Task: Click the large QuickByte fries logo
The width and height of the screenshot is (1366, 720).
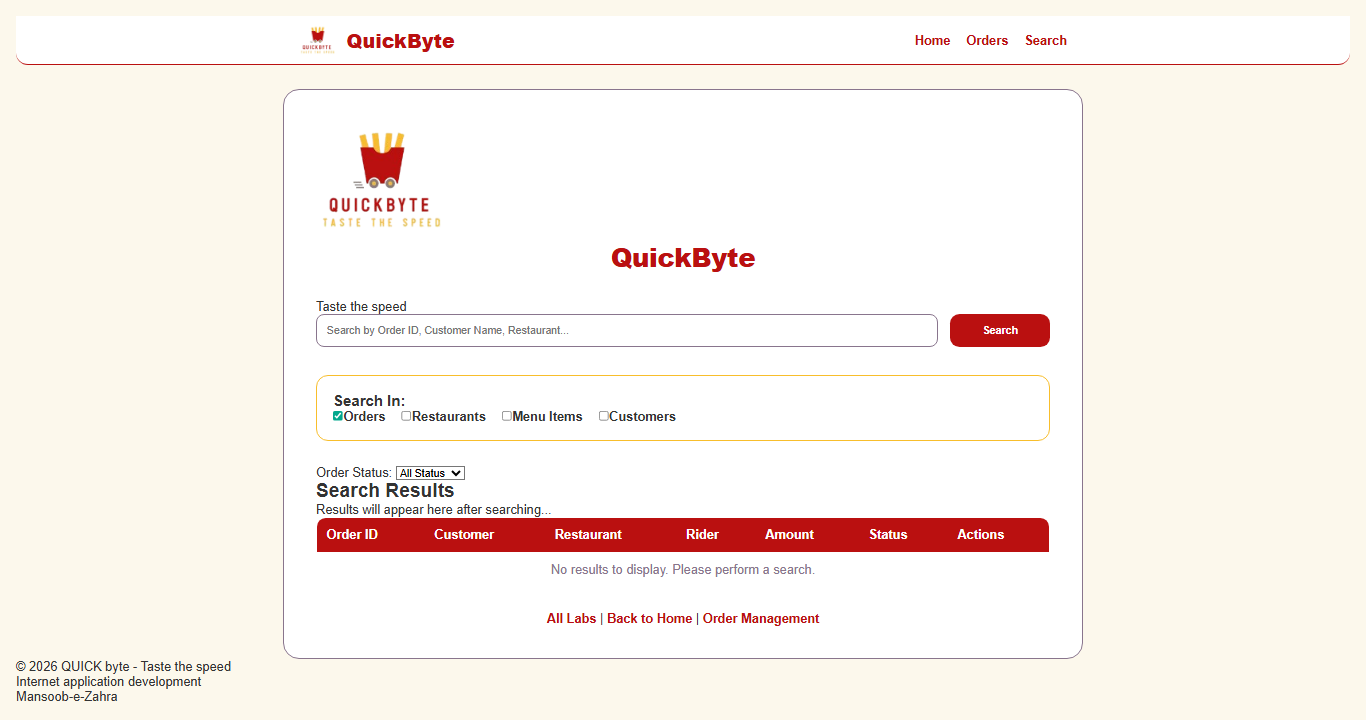Action: point(381,178)
